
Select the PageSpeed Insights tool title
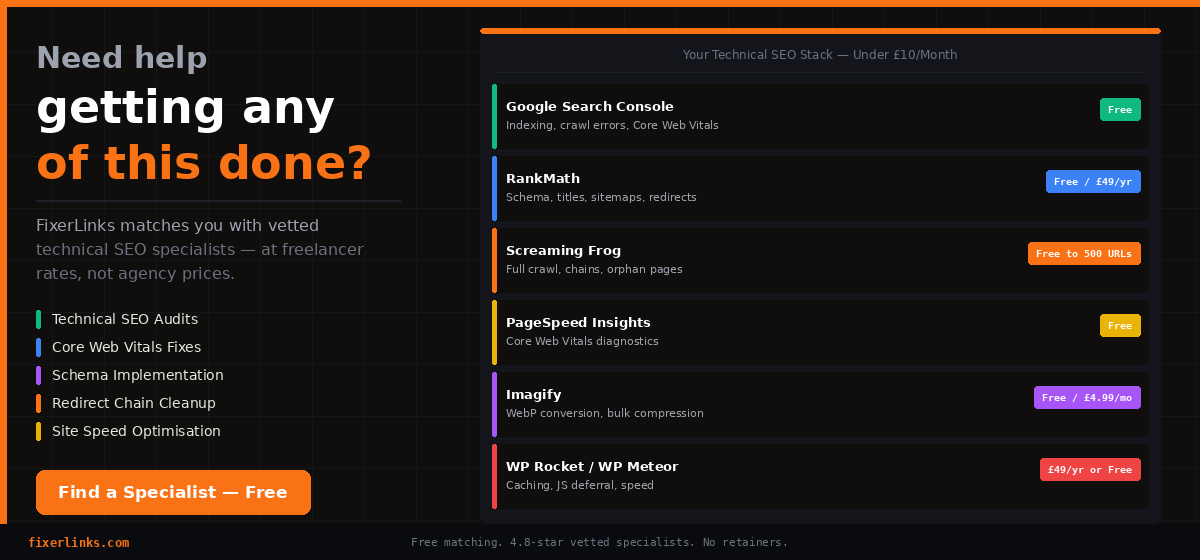[x=578, y=323]
